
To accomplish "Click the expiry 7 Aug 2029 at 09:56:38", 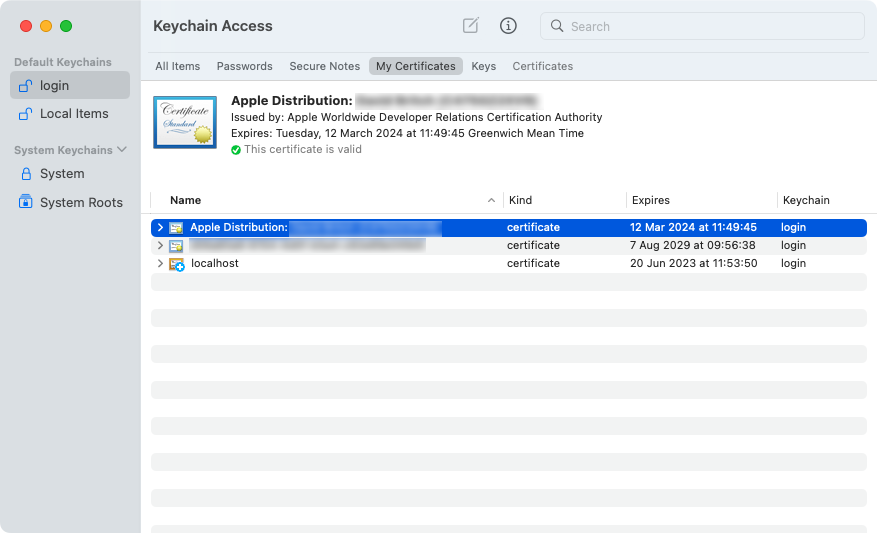I will pyautogui.click(x=692, y=245).
